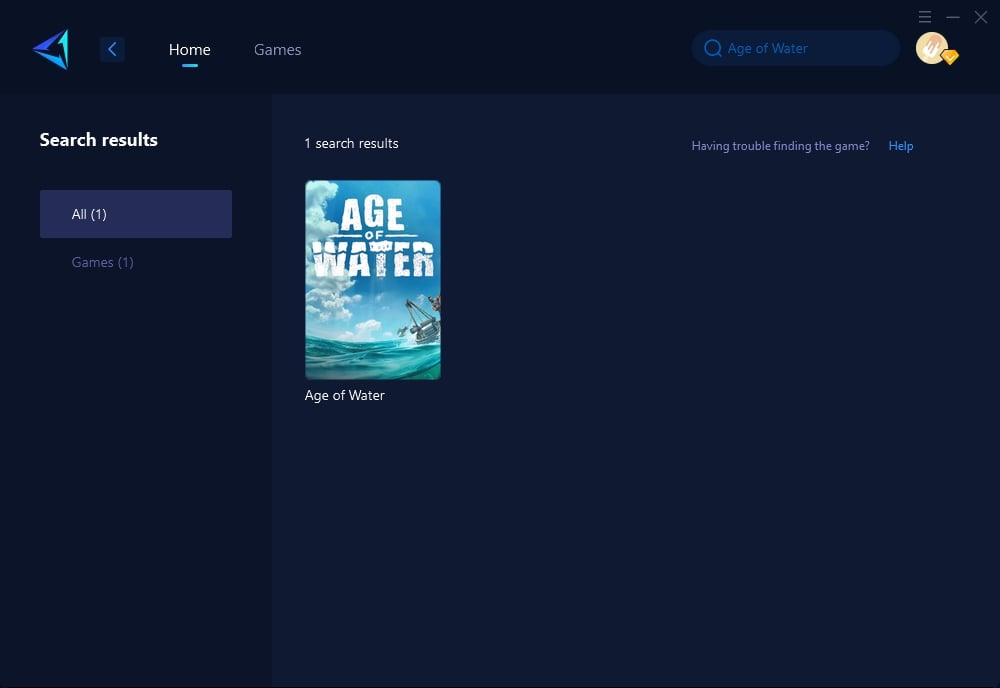Open the user profile avatar
1000x688 pixels.
(932, 48)
